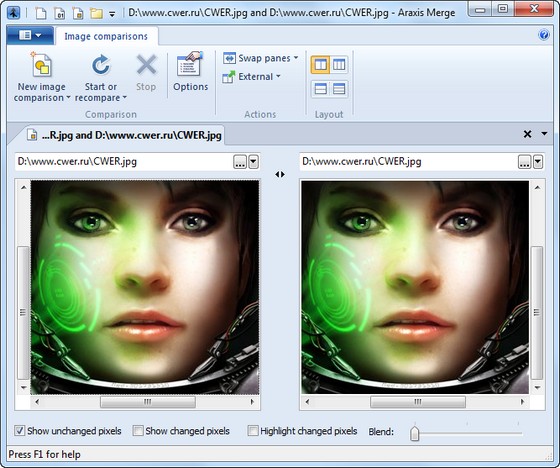560x468 pixels.
Task: Expand New image comparison dropdown arrow
Action: point(68,97)
